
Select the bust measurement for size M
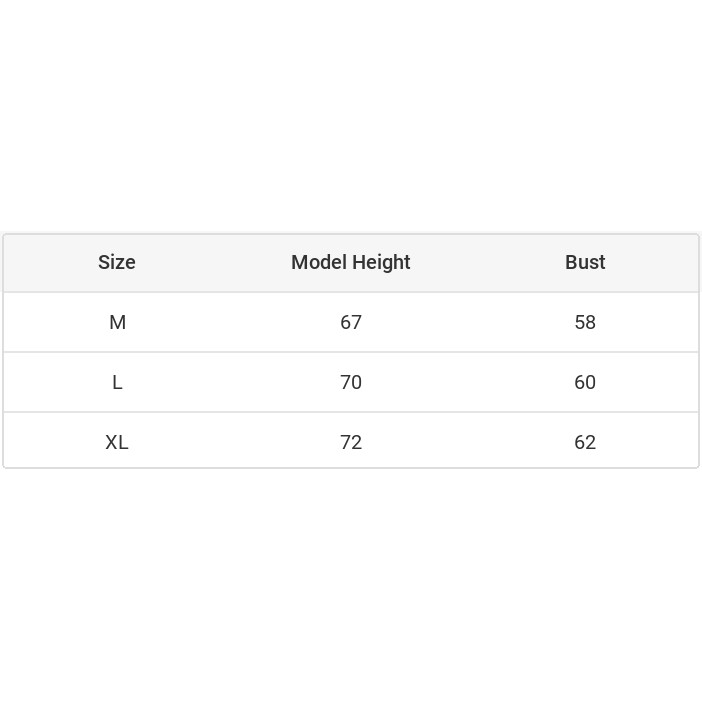585,322
